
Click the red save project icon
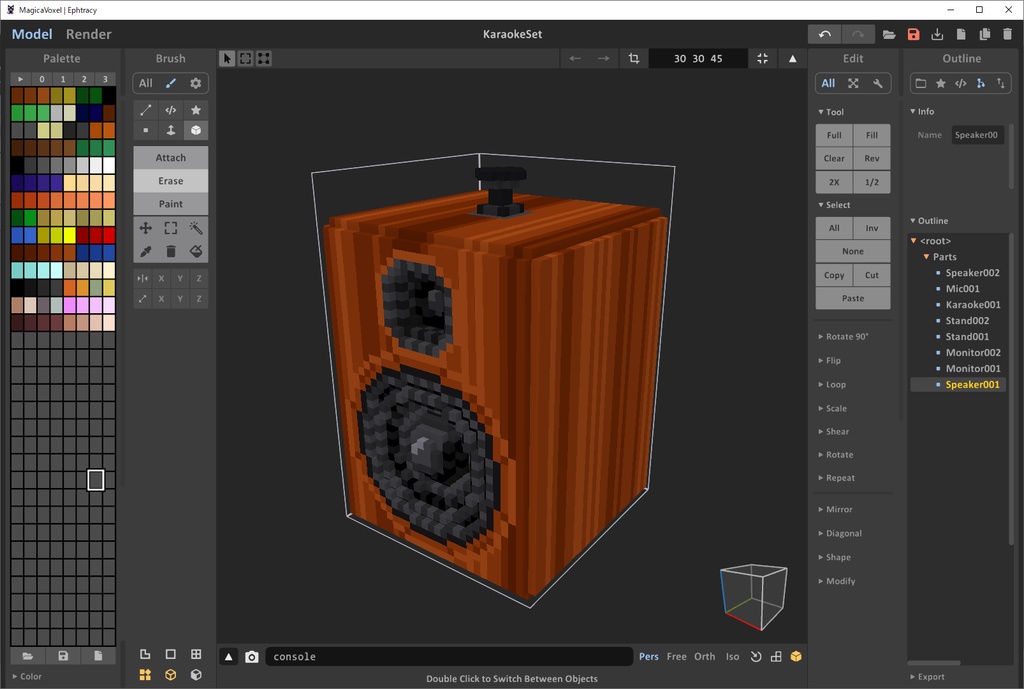913,34
